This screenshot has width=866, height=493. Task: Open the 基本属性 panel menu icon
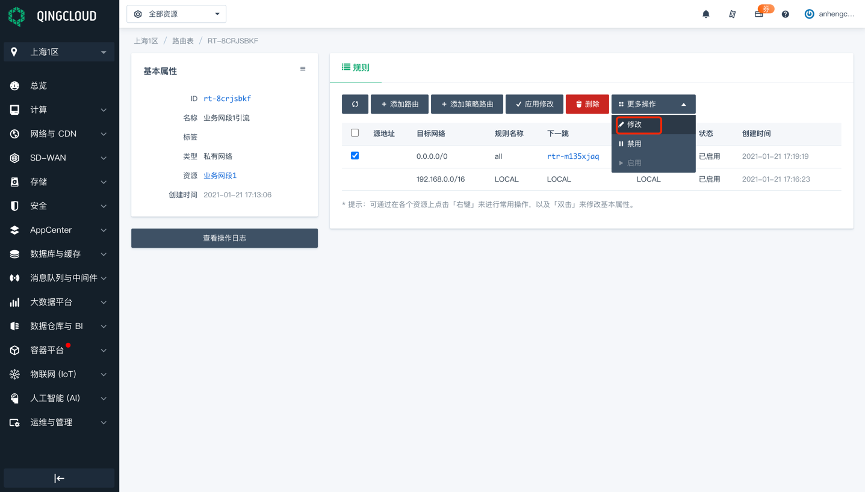(x=302, y=69)
